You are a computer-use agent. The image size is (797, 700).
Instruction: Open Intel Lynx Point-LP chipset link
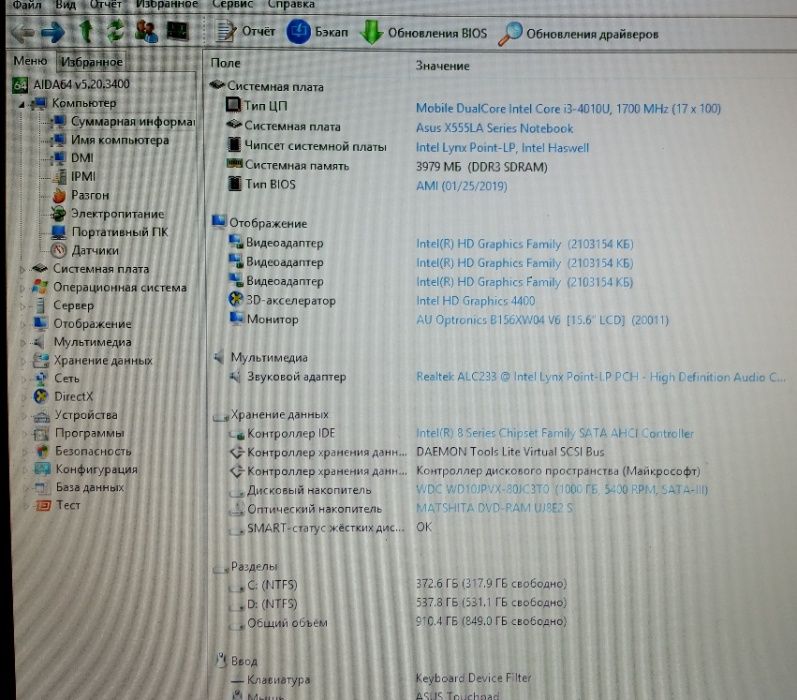502,148
